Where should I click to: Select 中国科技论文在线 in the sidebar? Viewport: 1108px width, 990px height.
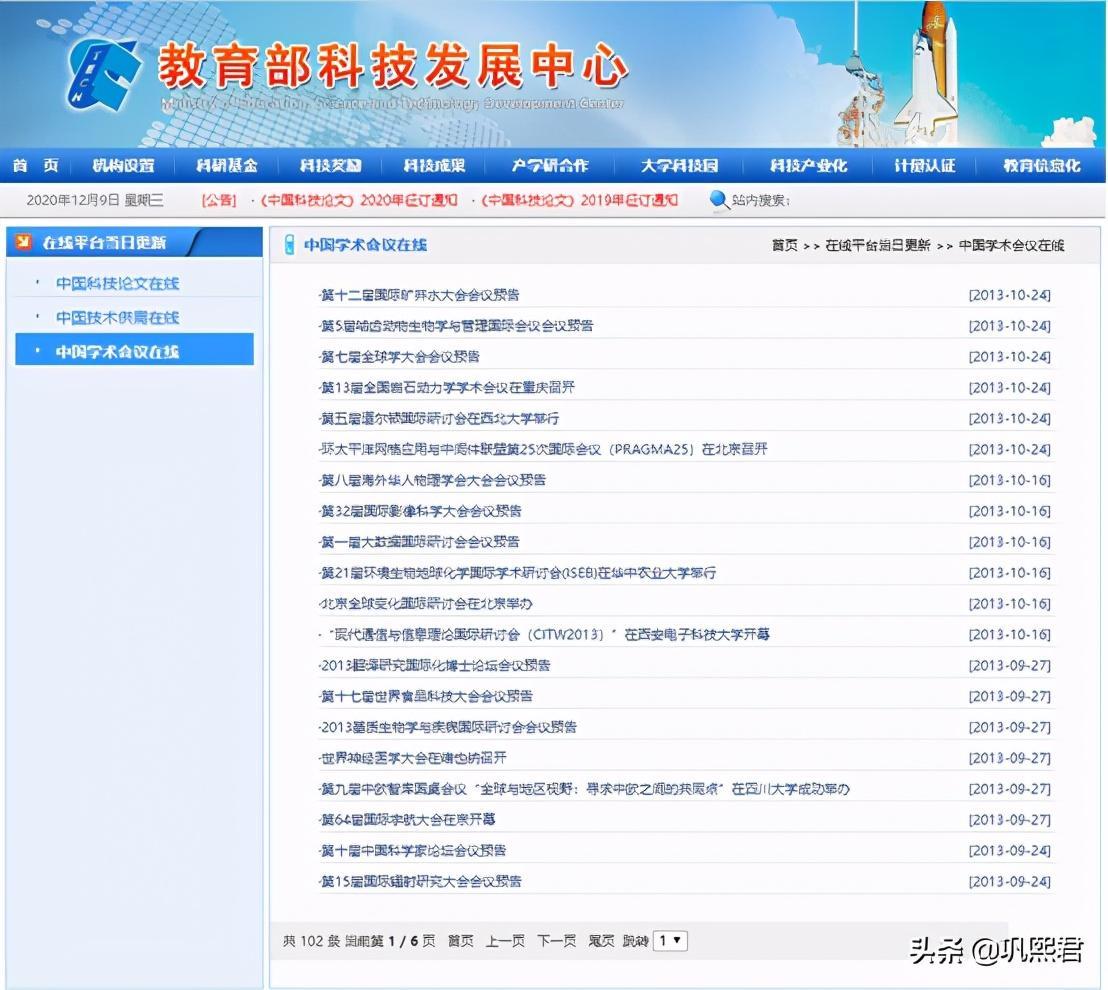(117, 283)
